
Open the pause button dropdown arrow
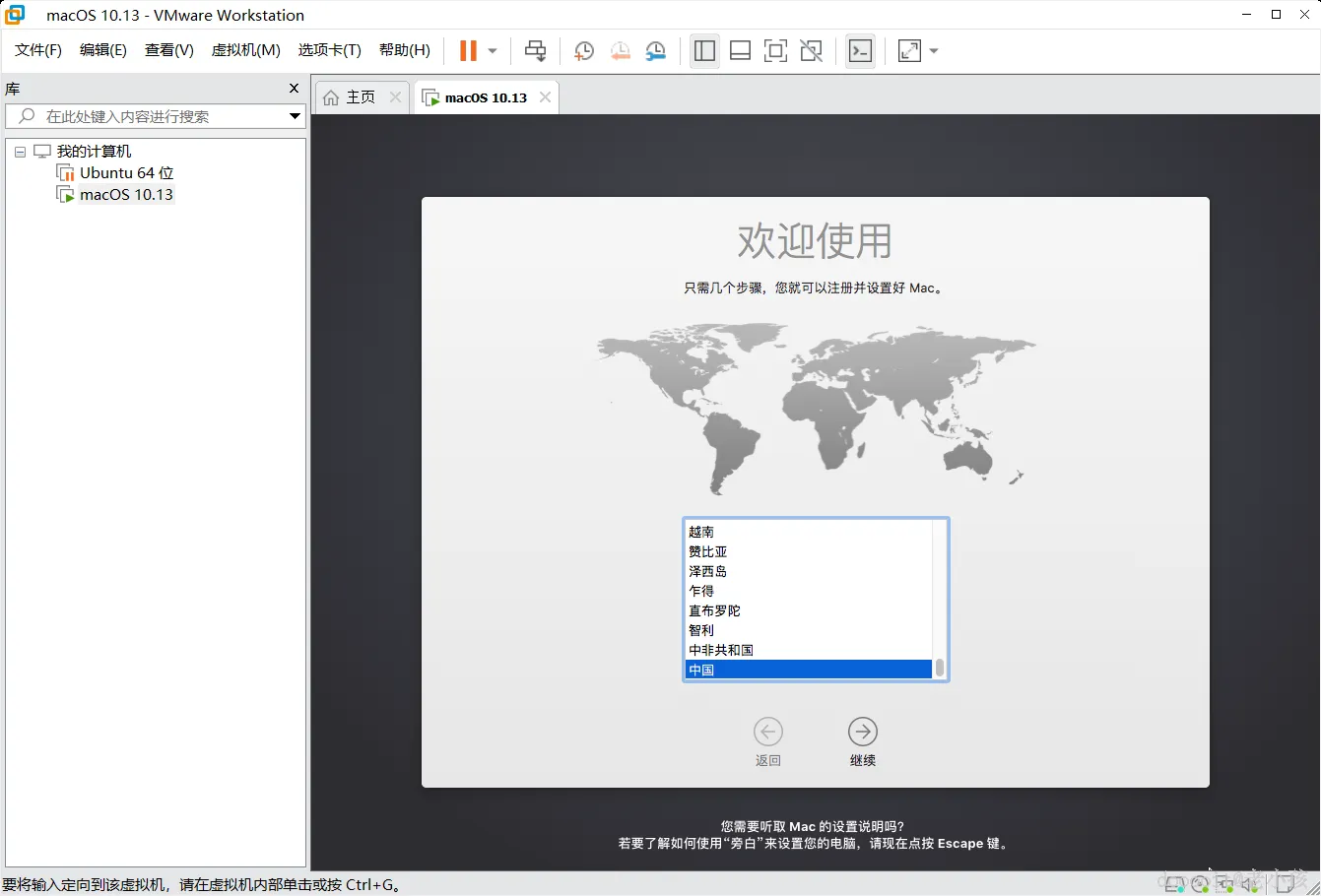coord(490,51)
